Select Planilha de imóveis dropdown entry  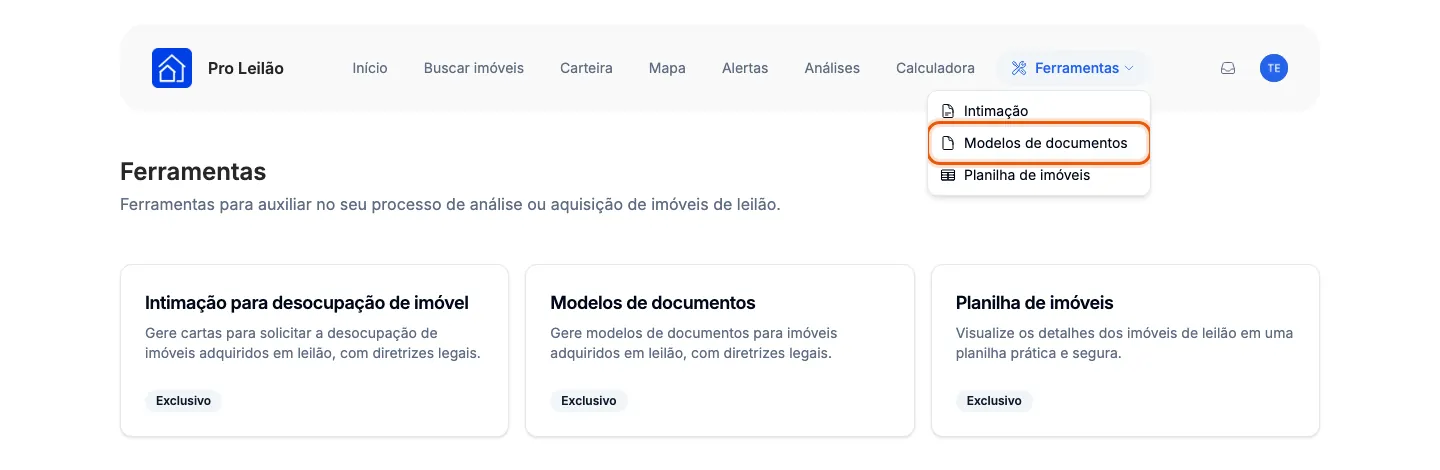coord(1039,175)
